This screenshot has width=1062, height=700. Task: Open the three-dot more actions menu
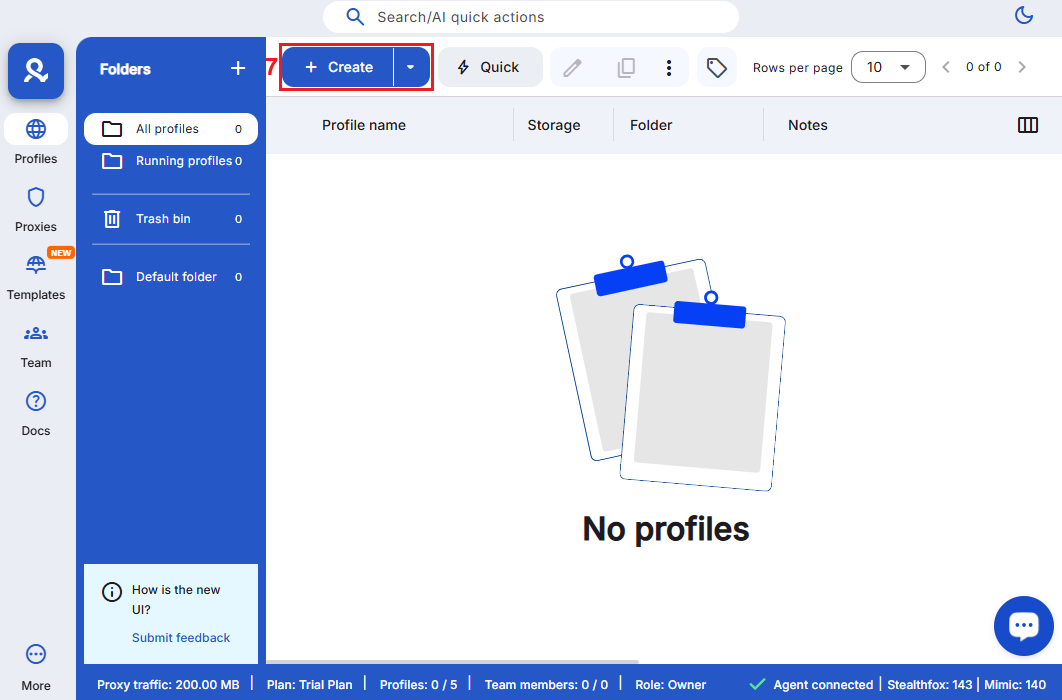tap(669, 67)
